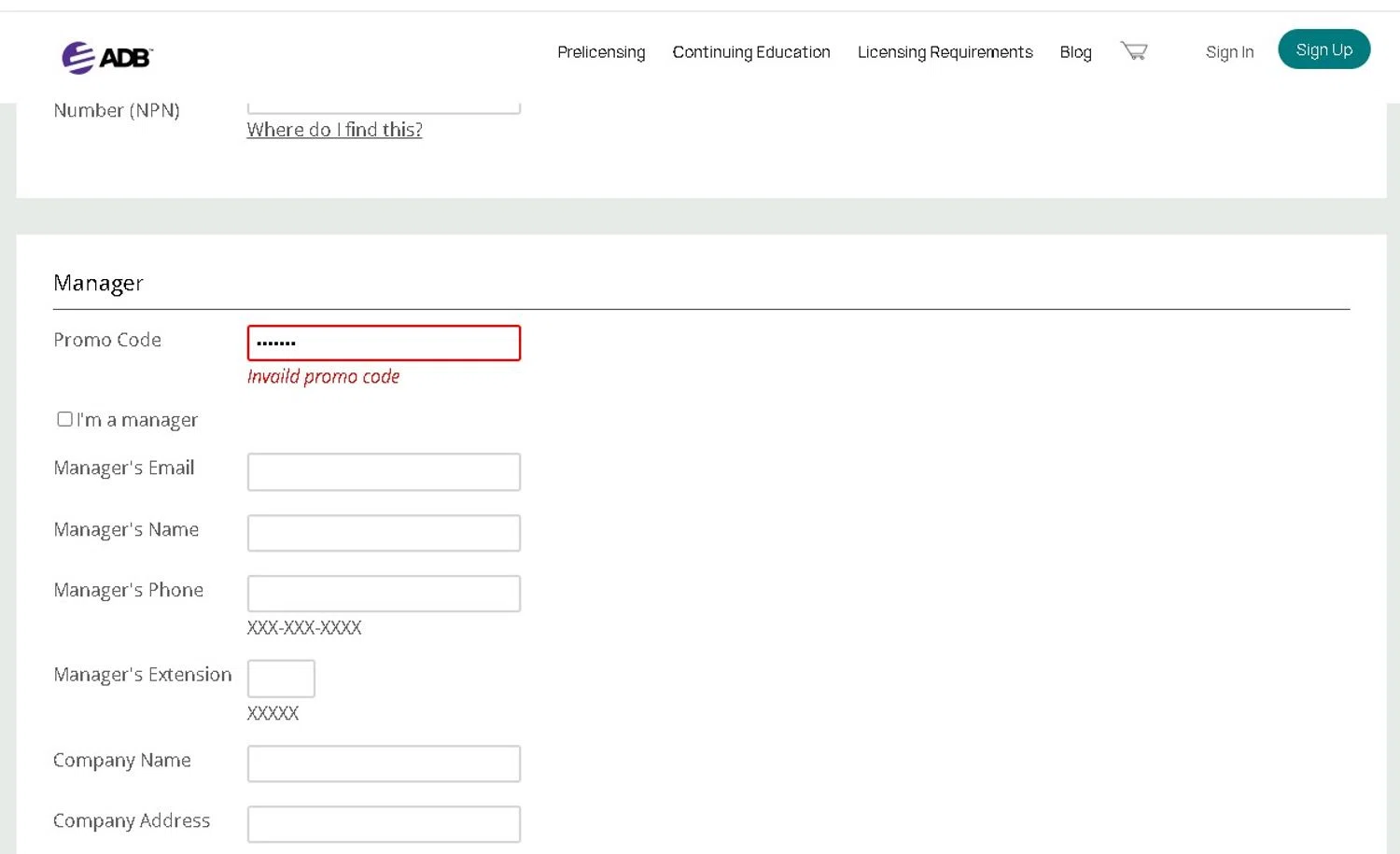Click the Company Address input
This screenshot has width=1400, height=854.
click(x=384, y=824)
